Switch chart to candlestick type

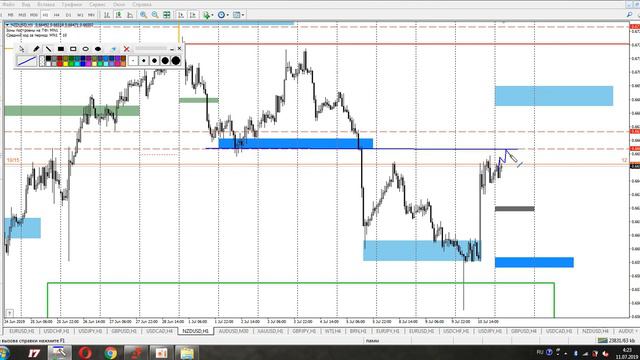point(118,15)
